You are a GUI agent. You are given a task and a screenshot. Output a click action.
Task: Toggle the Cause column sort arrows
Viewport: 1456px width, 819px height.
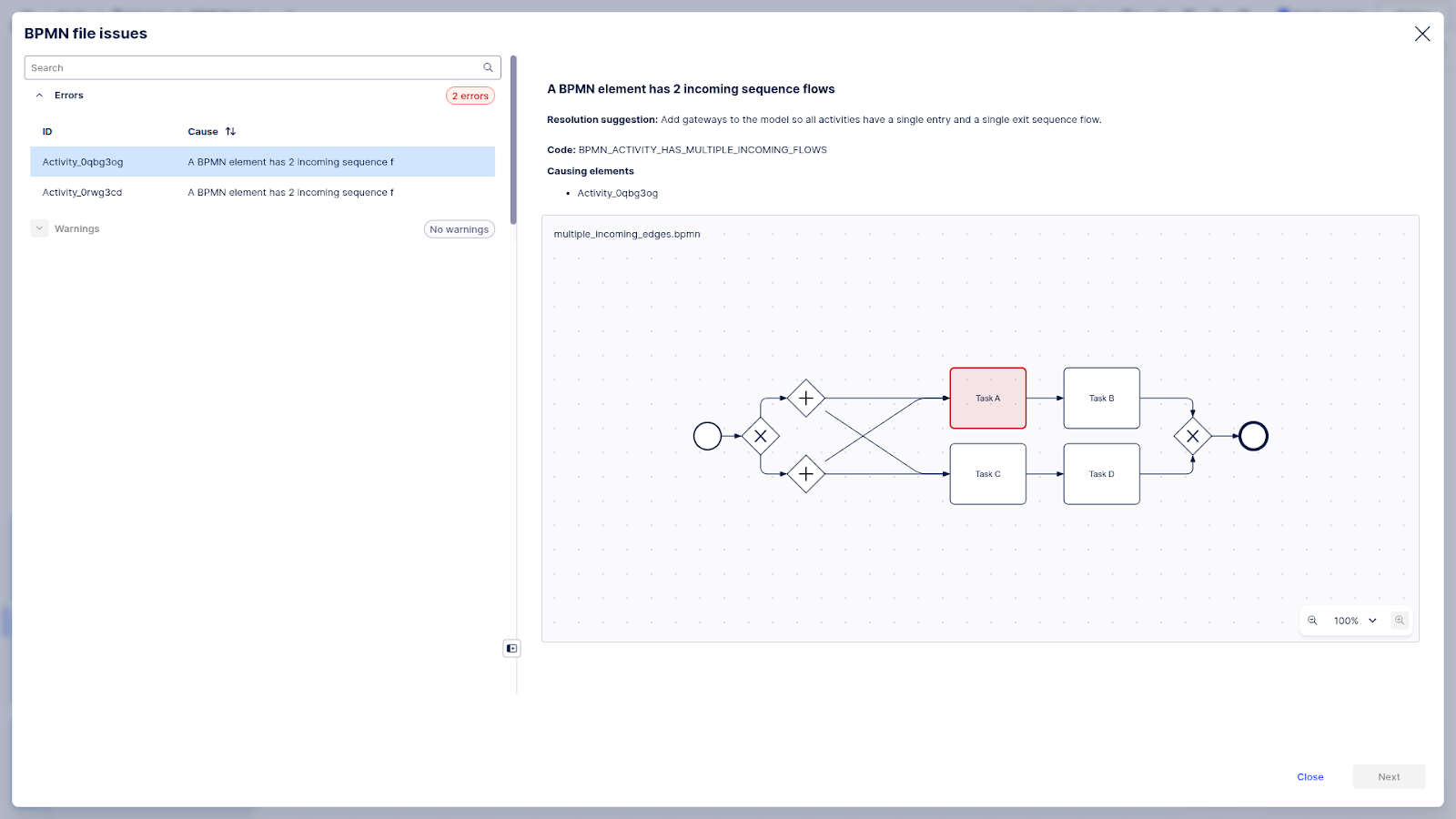click(x=230, y=132)
